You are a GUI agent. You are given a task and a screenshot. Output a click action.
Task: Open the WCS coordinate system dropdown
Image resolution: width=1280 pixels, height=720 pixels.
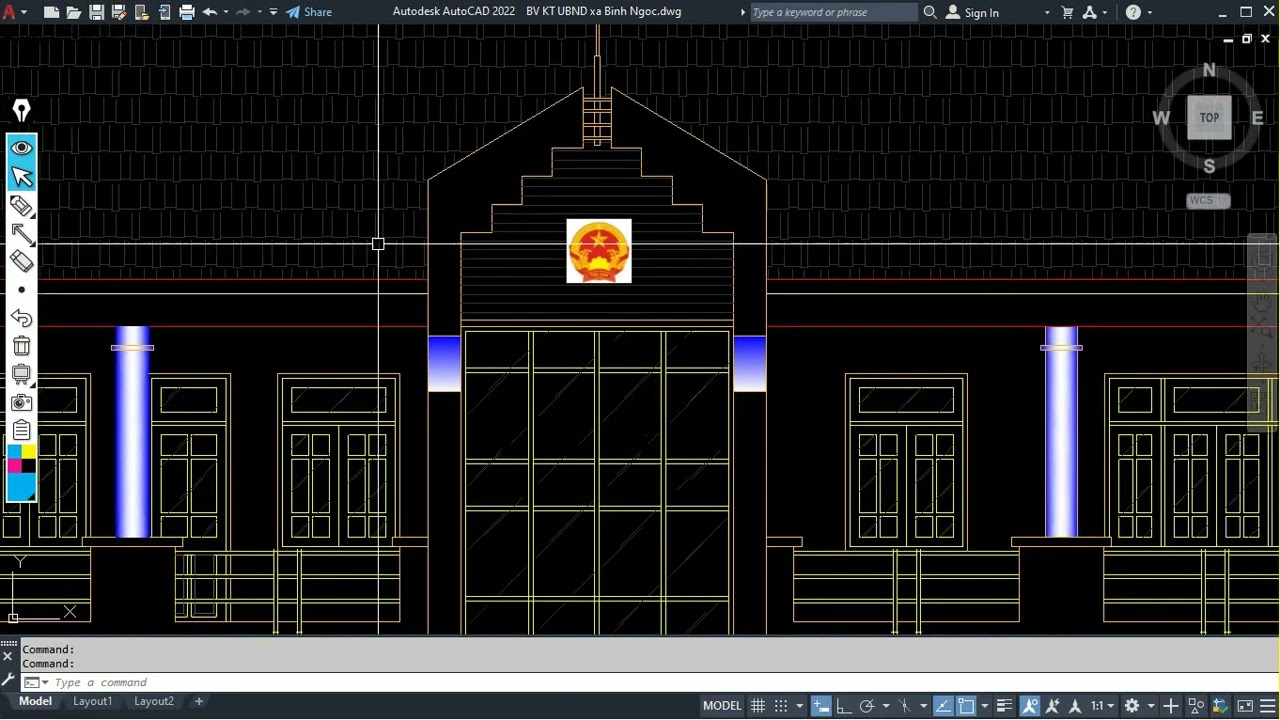pyautogui.click(x=1208, y=201)
